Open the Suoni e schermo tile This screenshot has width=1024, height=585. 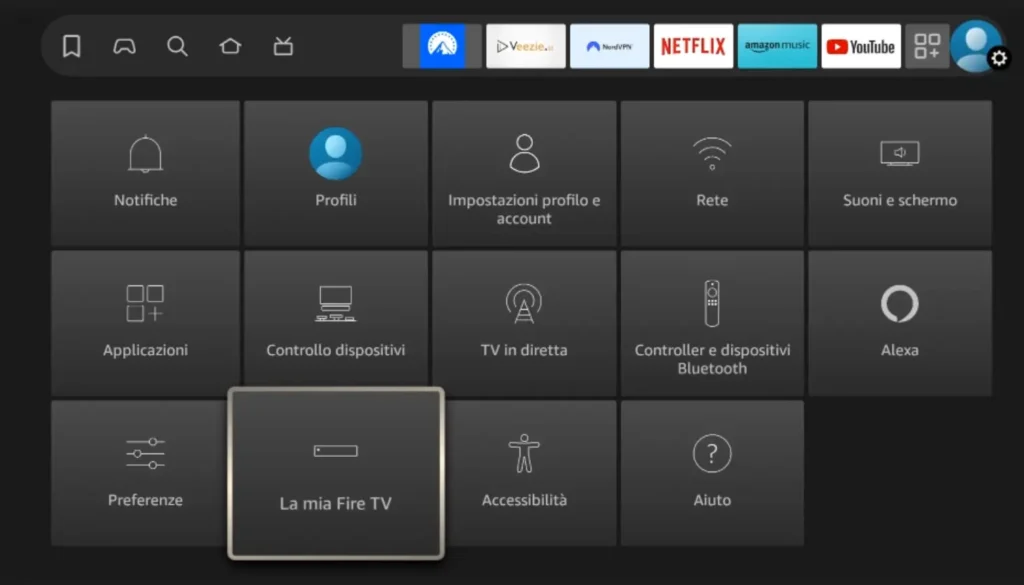pos(900,173)
